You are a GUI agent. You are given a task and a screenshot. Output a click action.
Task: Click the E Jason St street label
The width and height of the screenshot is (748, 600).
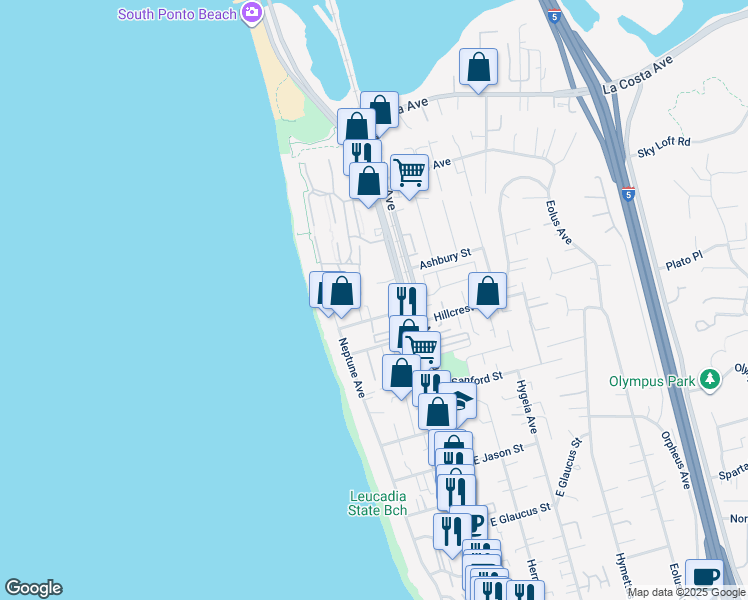(x=499, y=455)
